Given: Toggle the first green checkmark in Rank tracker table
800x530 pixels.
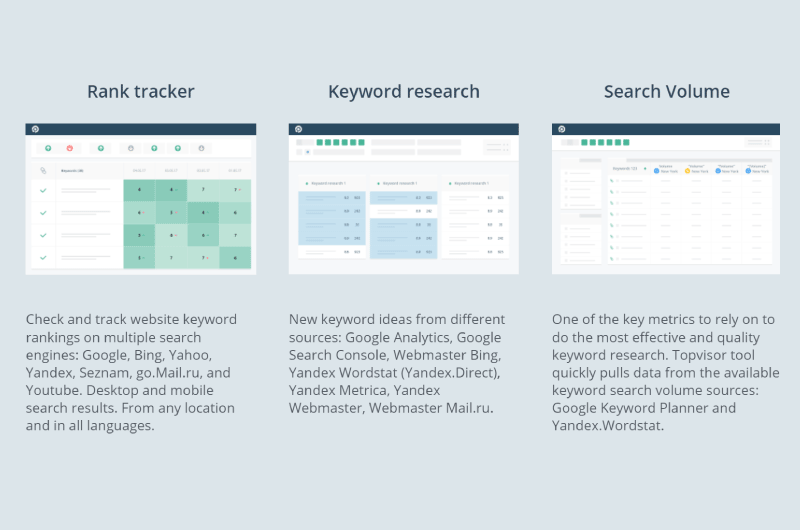Looking at the screenshot, I should [43, 190].
